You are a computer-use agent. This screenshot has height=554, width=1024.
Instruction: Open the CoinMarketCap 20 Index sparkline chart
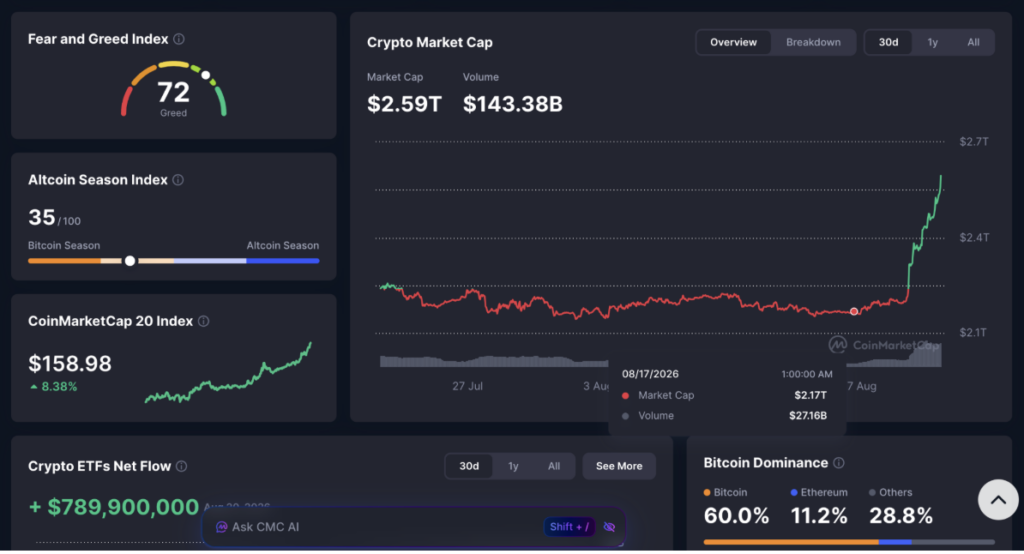tap(228, 373)
